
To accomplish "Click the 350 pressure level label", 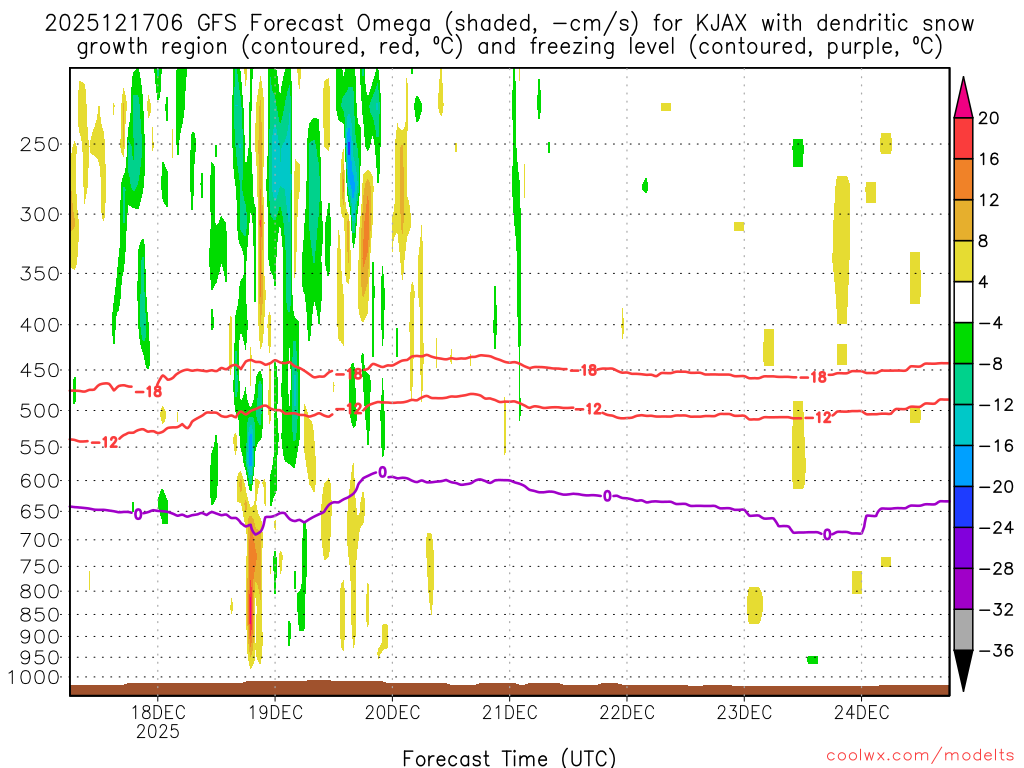I will click(40, 274).
